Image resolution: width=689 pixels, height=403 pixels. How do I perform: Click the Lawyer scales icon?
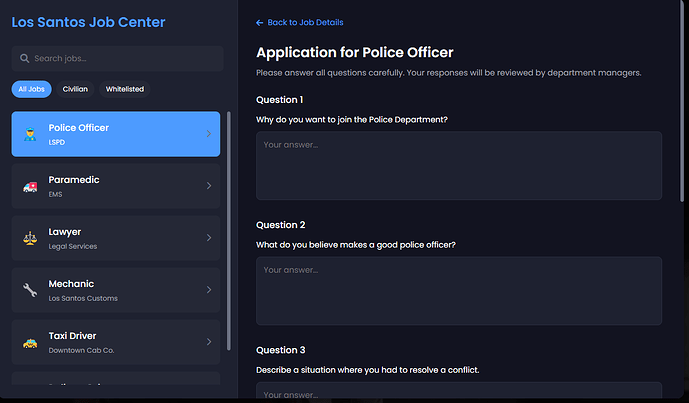[x=30, y=238]
